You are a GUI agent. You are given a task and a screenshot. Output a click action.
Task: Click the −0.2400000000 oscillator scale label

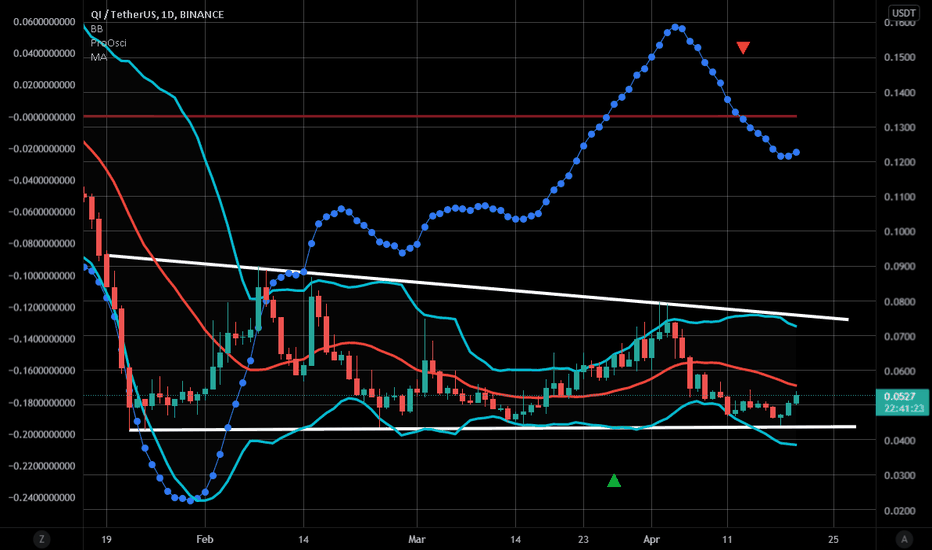42,498
